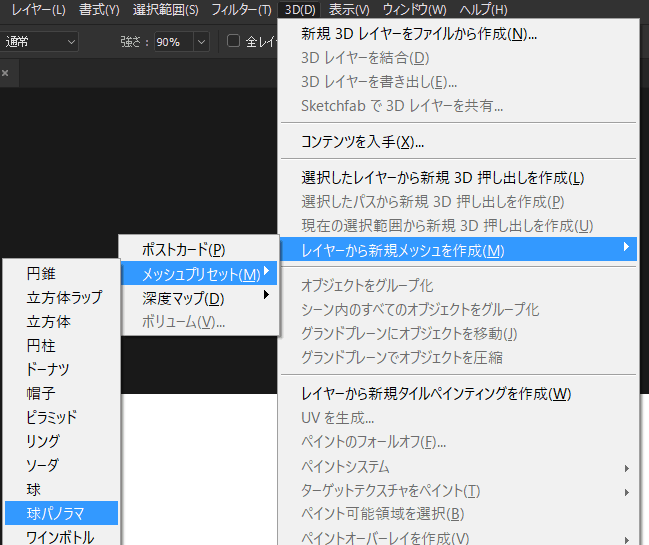Choose ワインボトル mesh preset
This screenshot has width=649, height=545.
[x=61, y=536]
